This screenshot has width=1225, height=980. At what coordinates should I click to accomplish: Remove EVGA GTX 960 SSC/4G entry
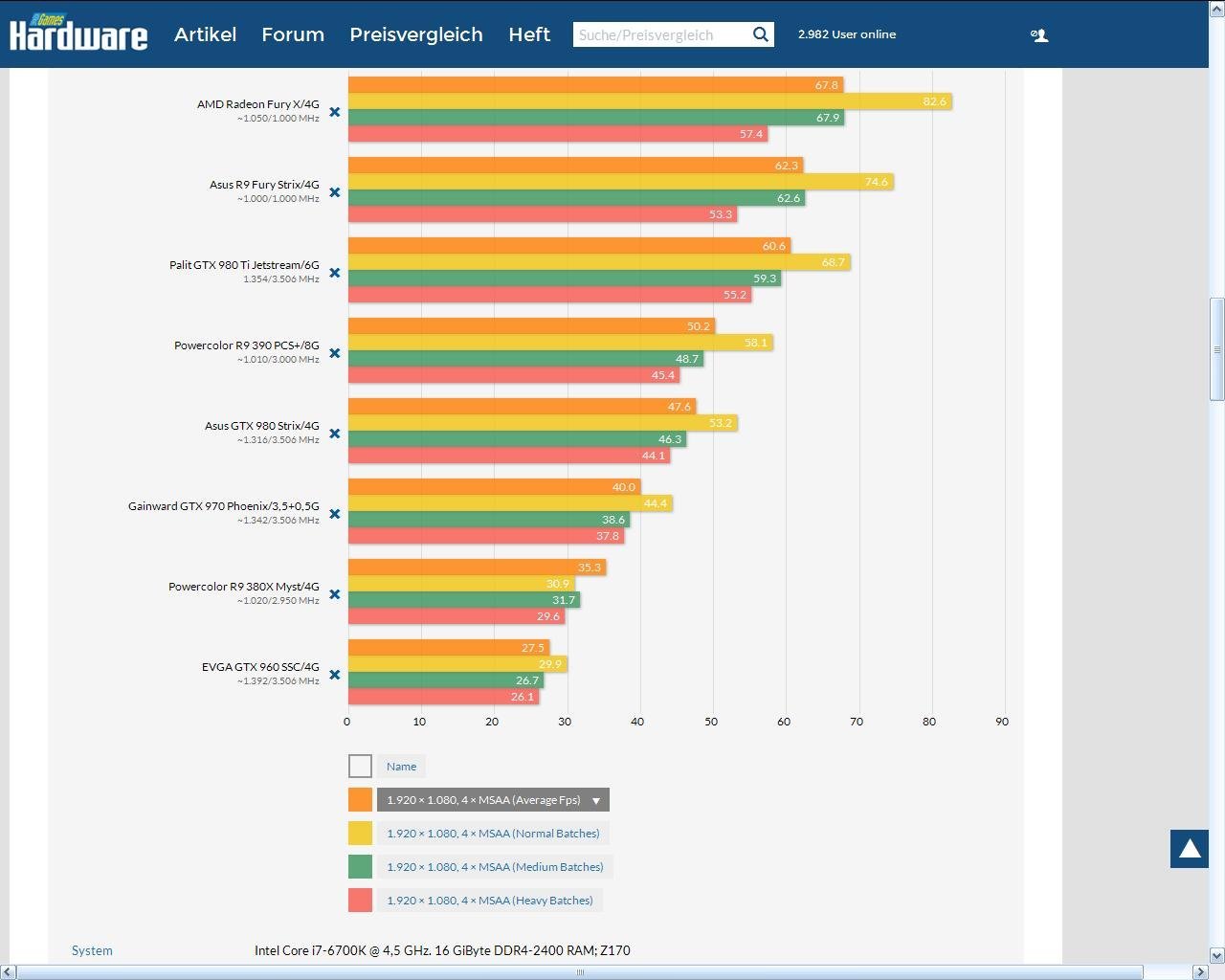pos(335,675)
